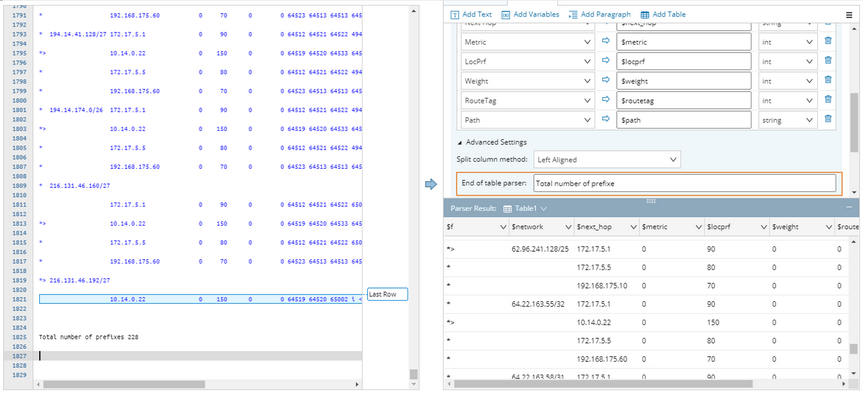The width and height of the screenshot is (863, 395).
Task: Click the Last Row marker label
Action: point(387,294)
